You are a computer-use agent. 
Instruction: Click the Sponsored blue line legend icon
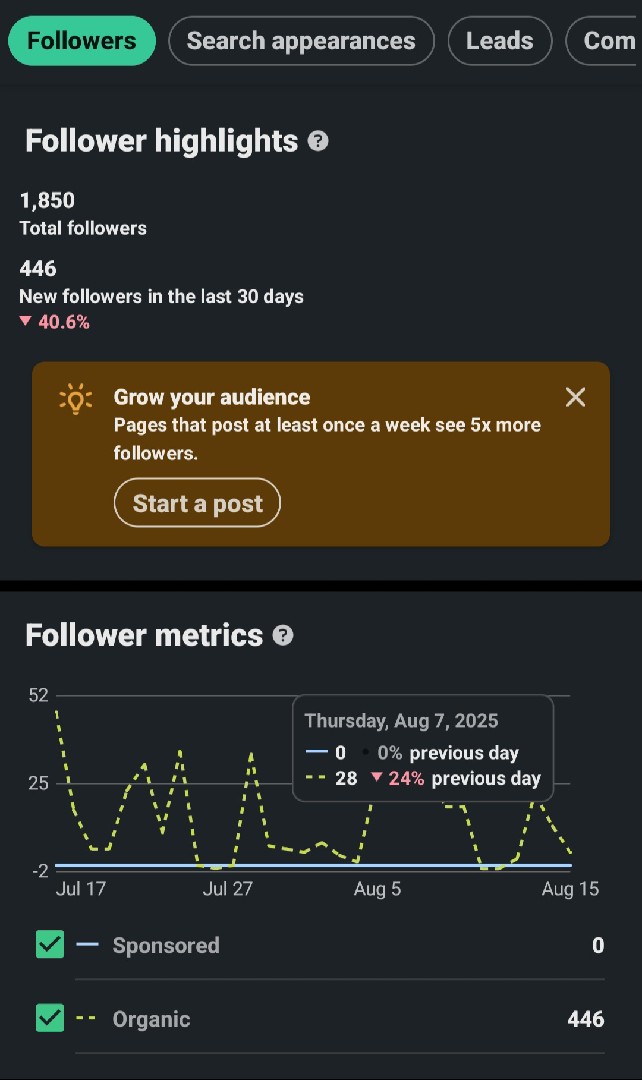87,944
